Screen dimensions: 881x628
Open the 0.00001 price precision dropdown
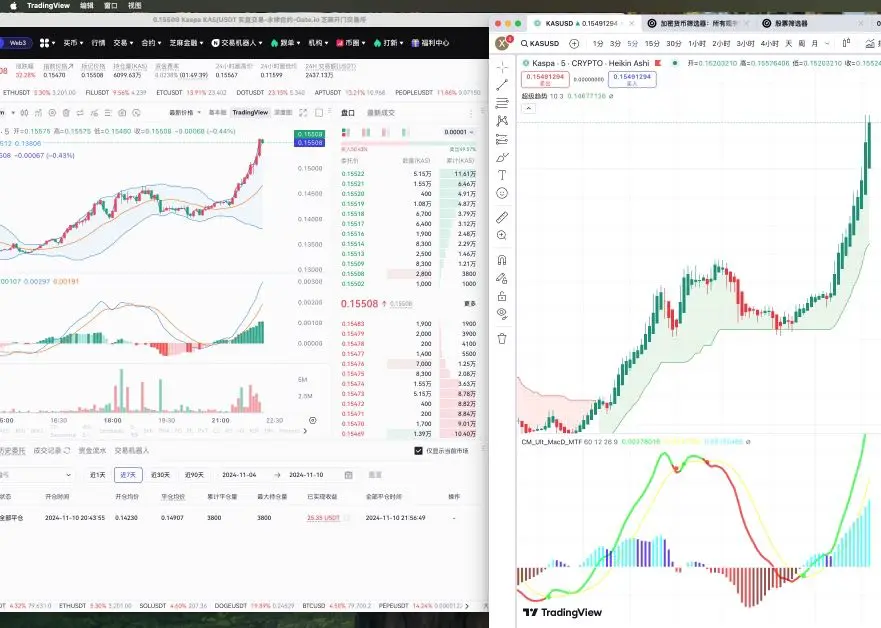click(459, 132)
